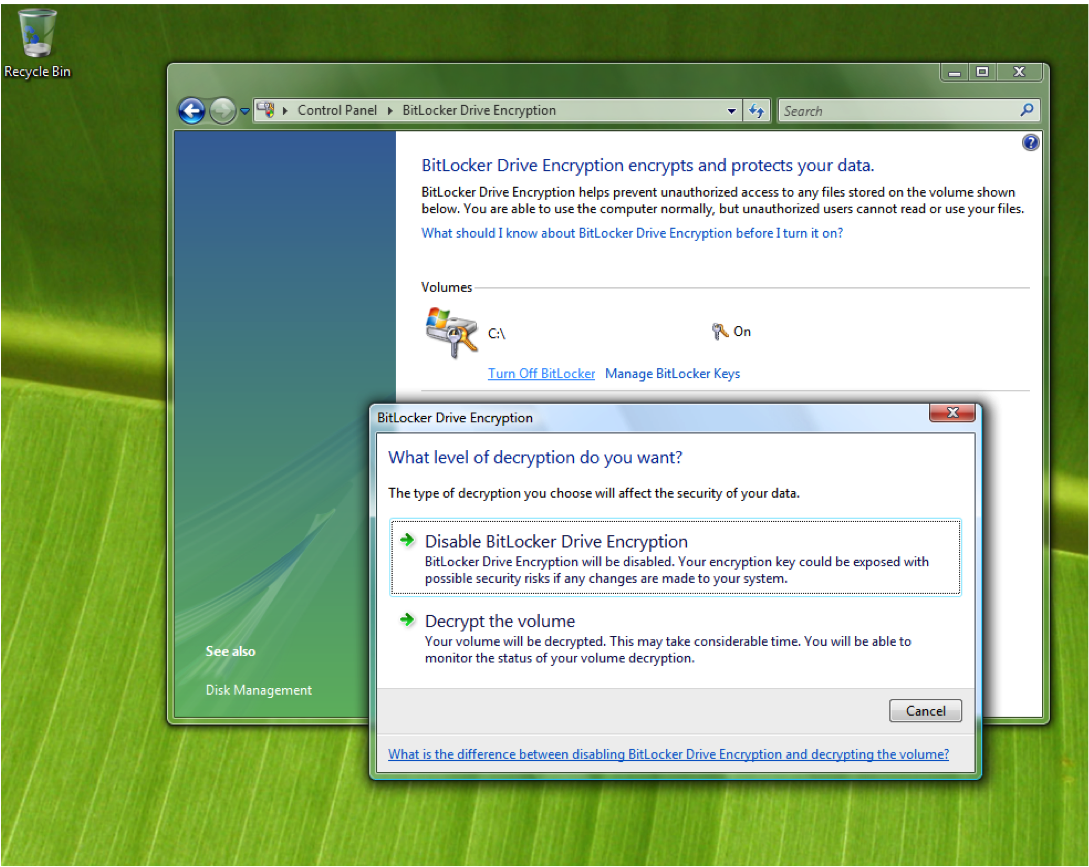Click the 'What level of decryption' heading
Screen dimensions: 1089x867
(535, 458)
